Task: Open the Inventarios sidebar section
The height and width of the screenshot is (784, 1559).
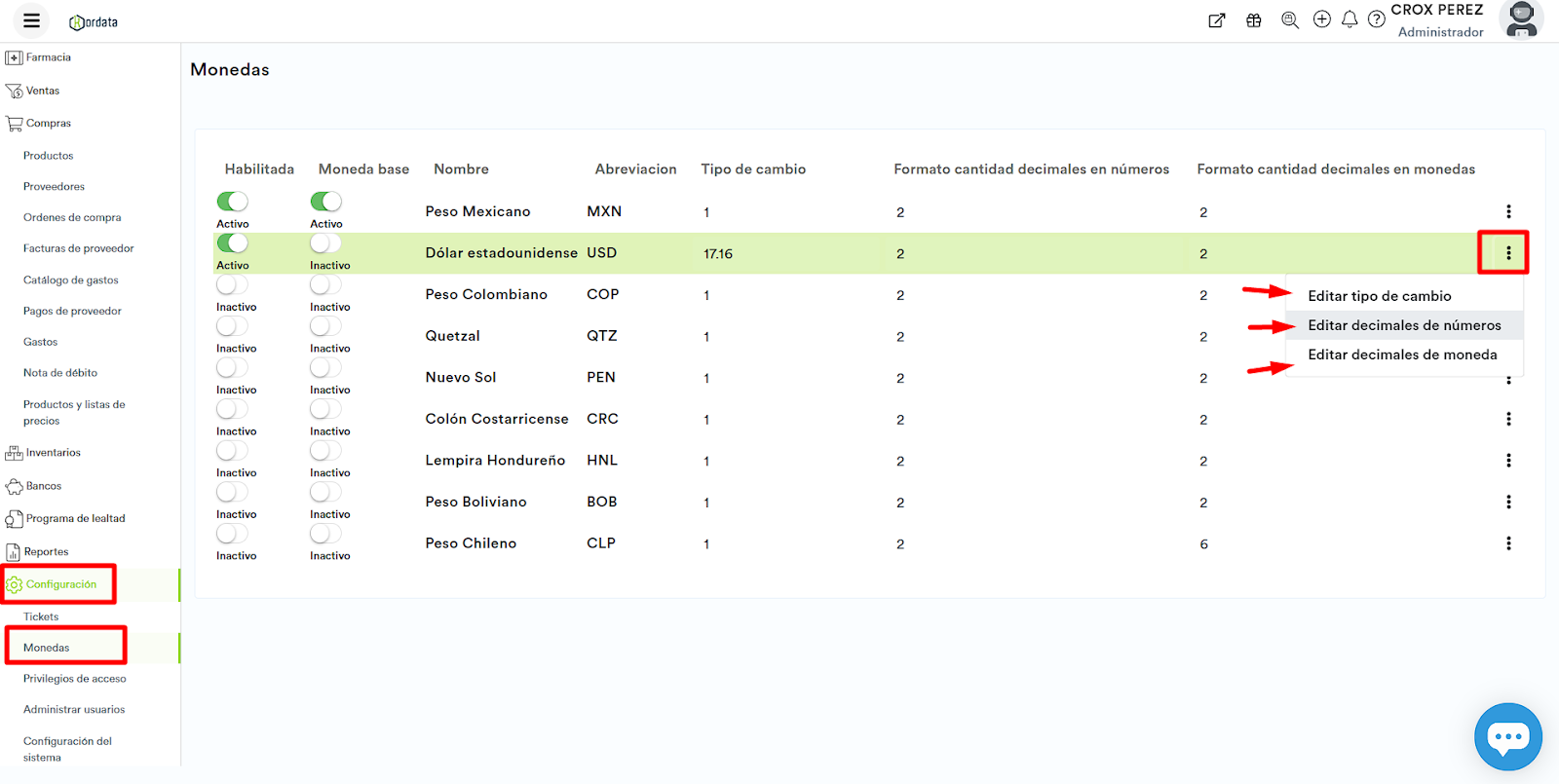Action: (53, 453)
